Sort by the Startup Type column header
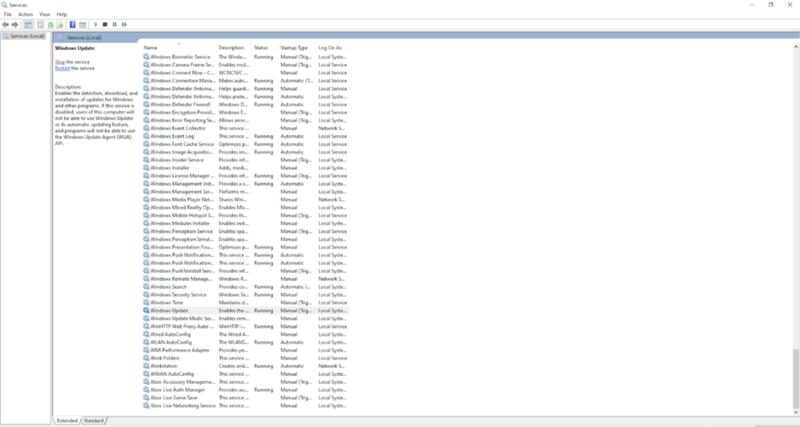The height and width of the screenshot is (427, 800). tap(297, 47)
